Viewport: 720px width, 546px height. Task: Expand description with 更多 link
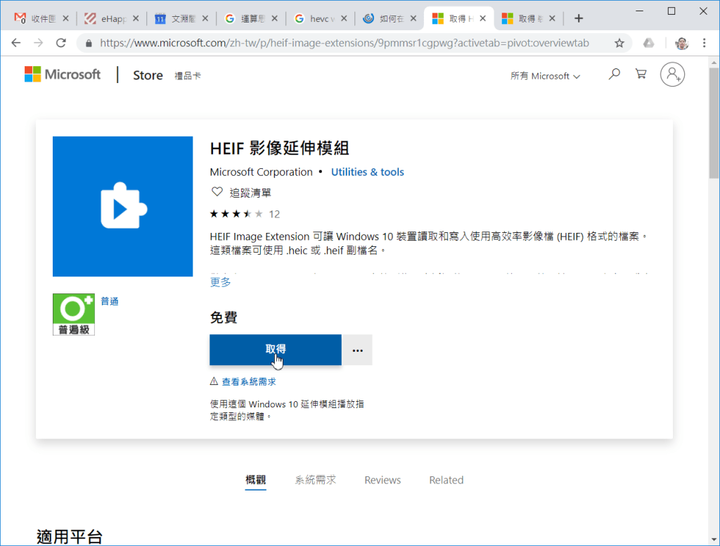click(220, 282)
